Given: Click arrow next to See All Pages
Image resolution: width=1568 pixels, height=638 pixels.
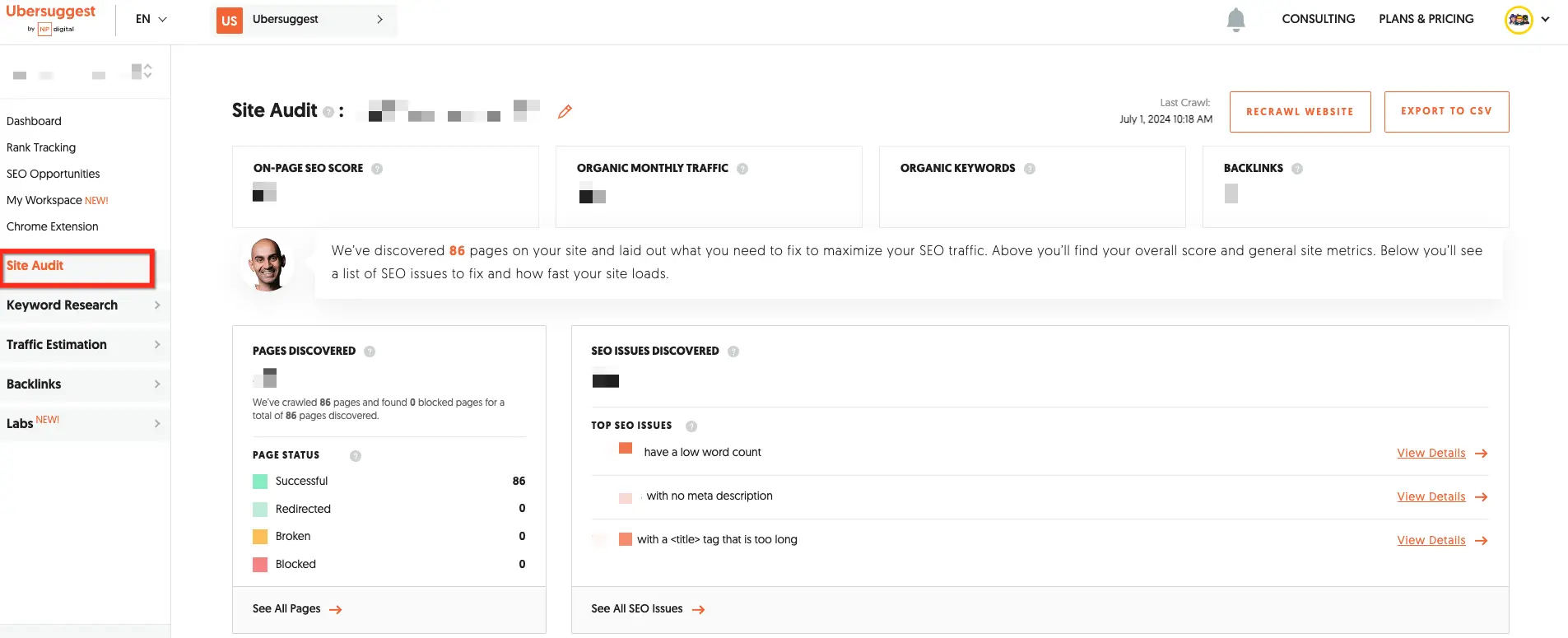Looking at the screenshot, I should [336, 610].
